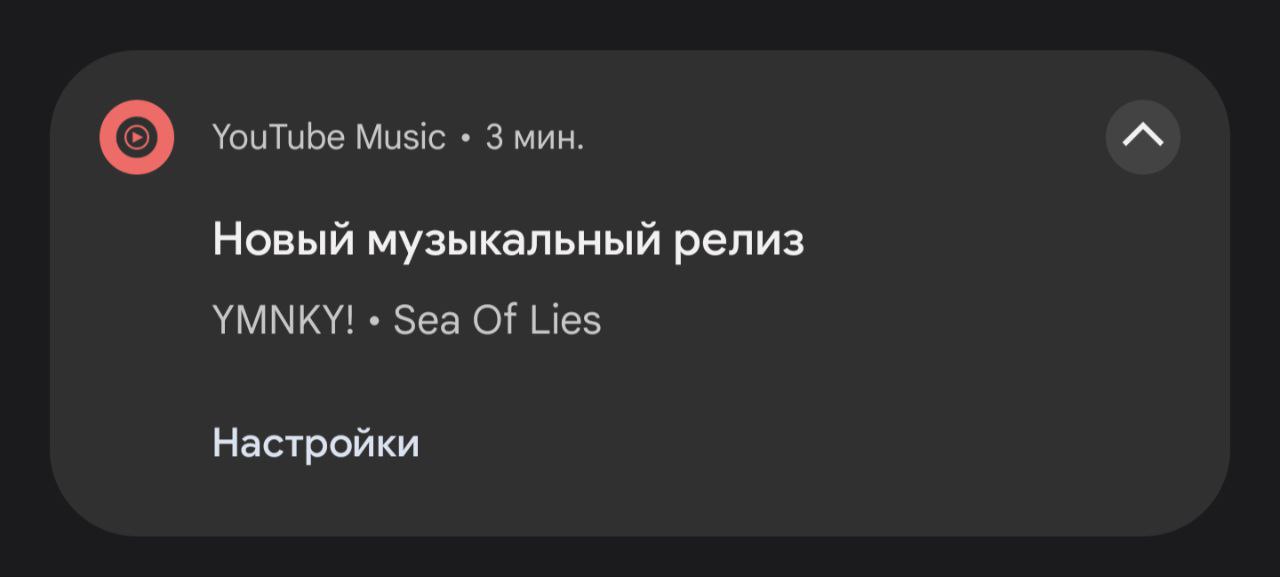Screen dimensions: 1280x577
Task: Tap the Sea Of Lies track title
Action: [497, 320]
